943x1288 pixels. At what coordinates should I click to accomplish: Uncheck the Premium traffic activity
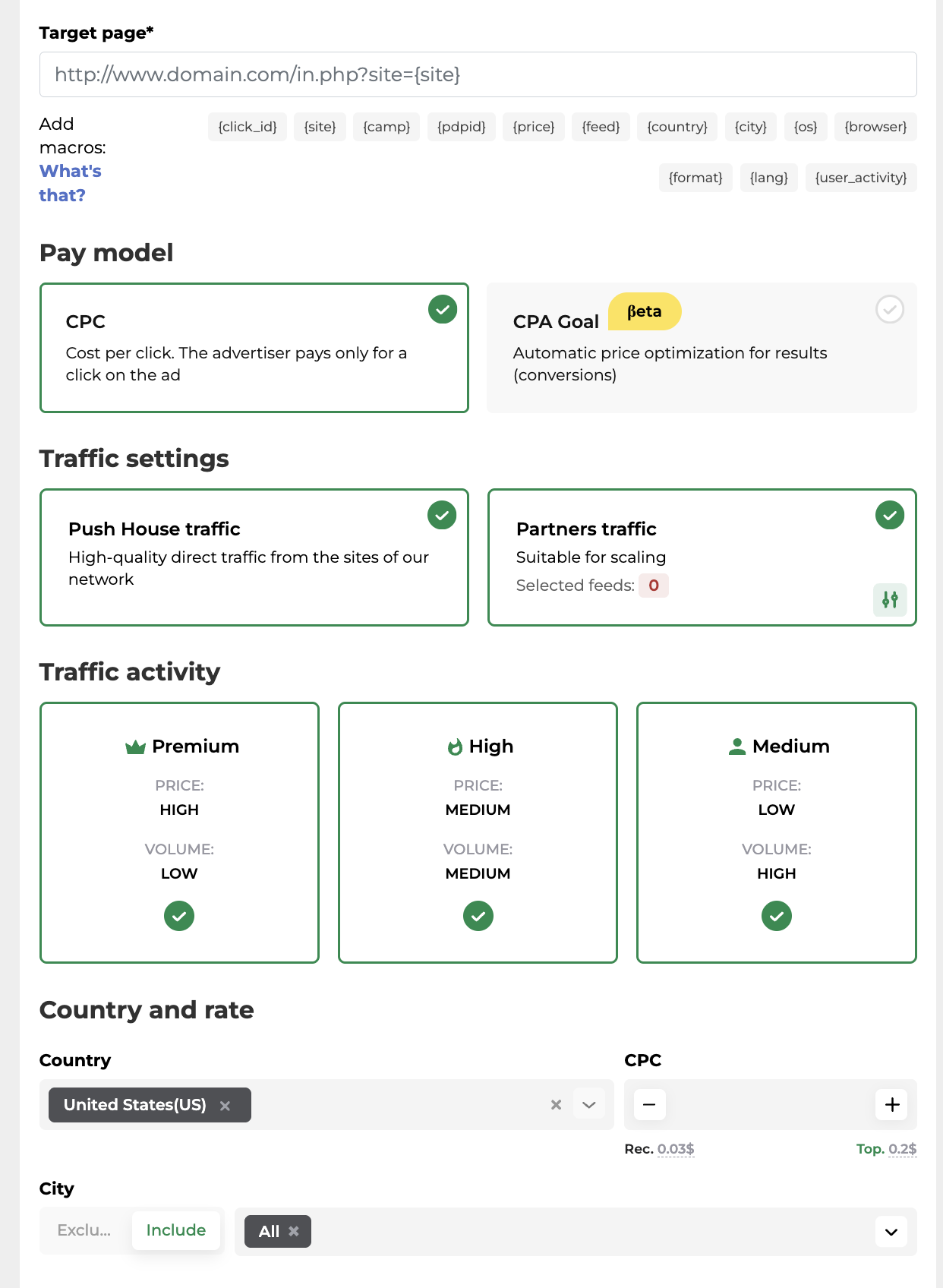(179, 916)
